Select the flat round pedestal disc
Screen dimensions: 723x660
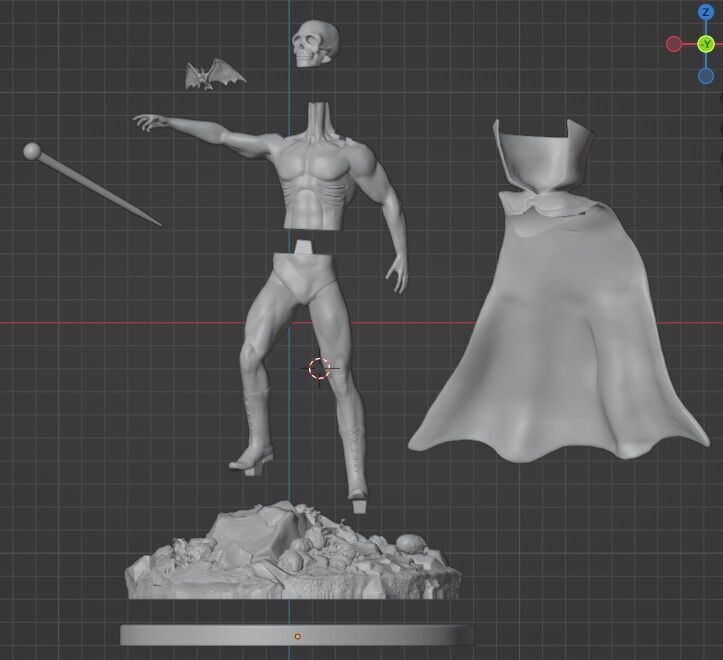pos(297,636)
